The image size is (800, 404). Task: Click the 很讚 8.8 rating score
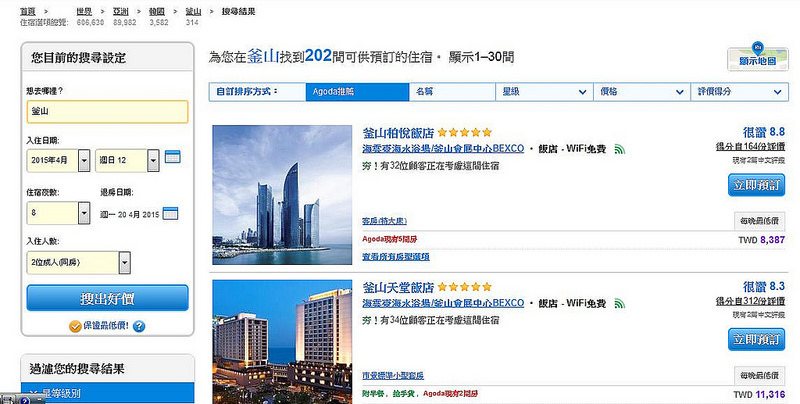[x=763, y=132]
